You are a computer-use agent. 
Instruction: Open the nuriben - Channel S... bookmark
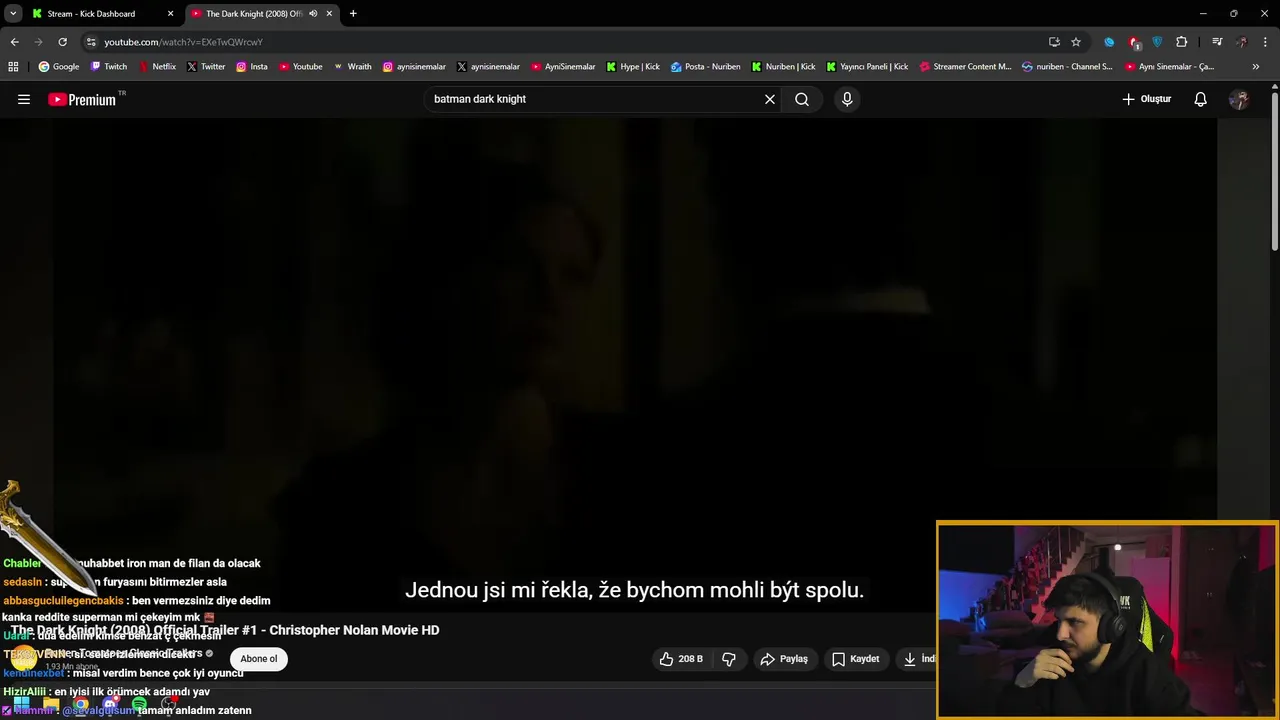(x=1067, y=67)
